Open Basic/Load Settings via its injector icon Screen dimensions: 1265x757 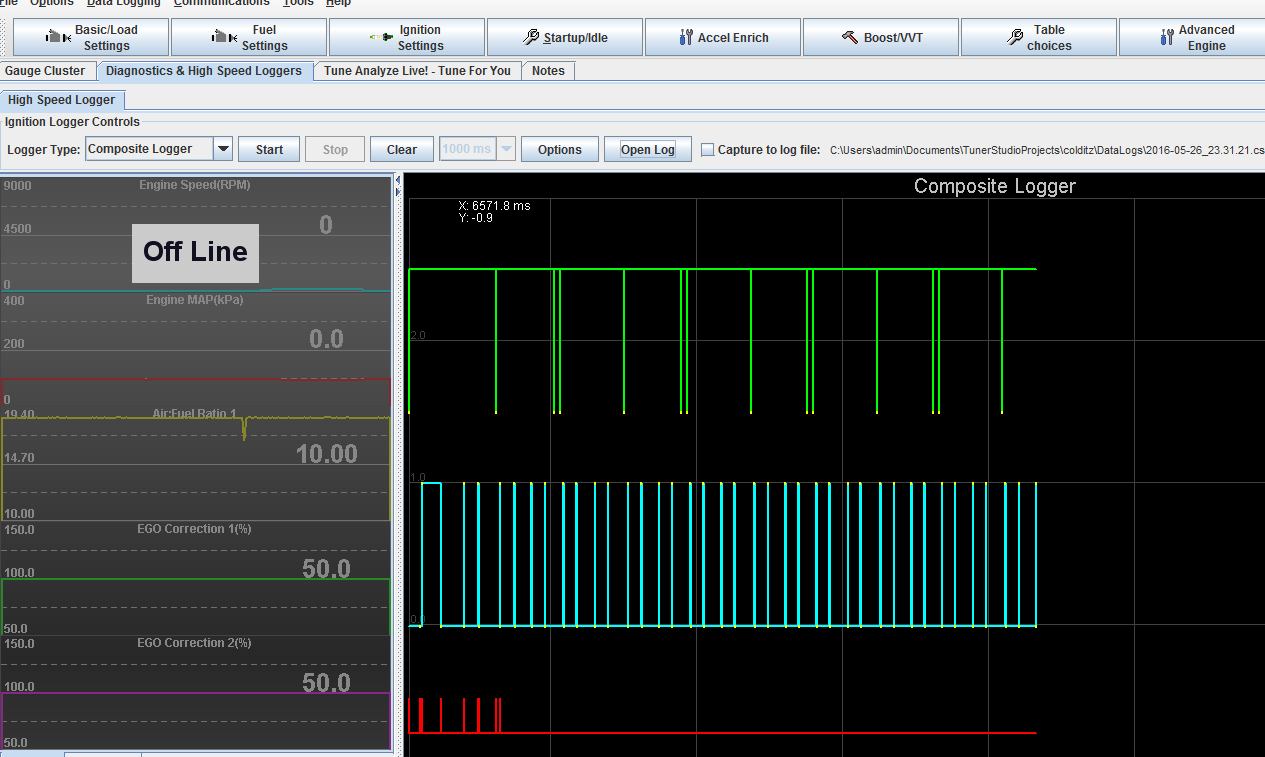pyautogui.click(x=59, y=38)
